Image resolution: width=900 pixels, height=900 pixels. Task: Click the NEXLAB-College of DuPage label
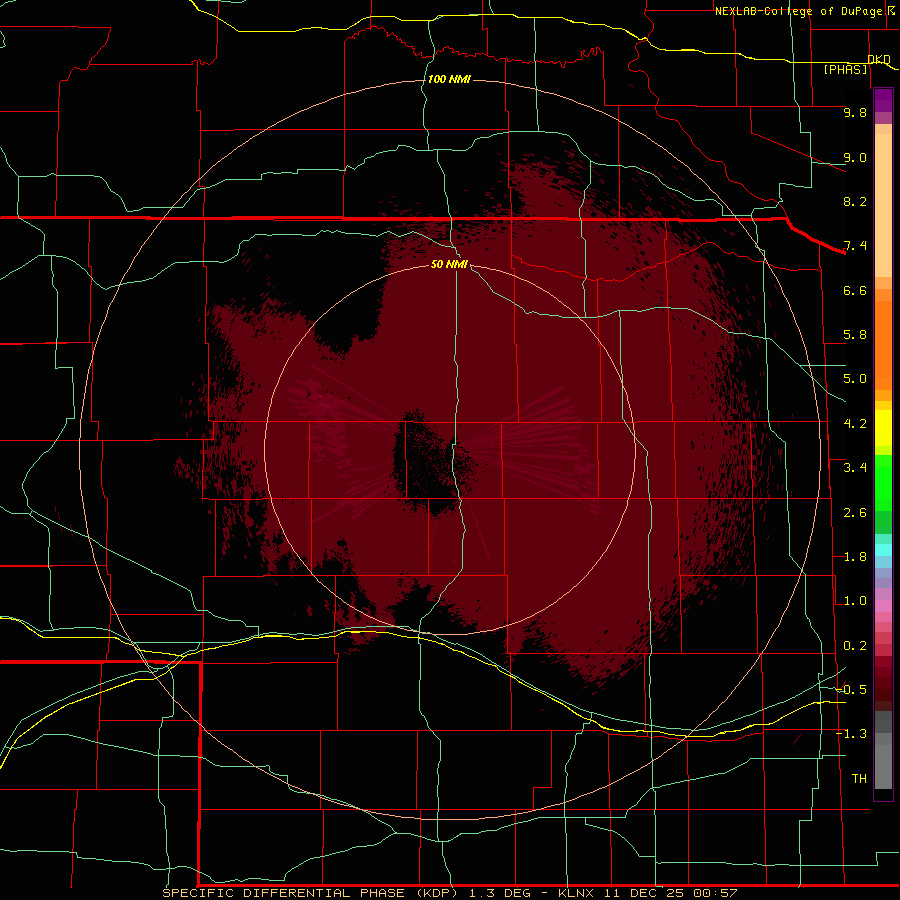coord(798,11)
